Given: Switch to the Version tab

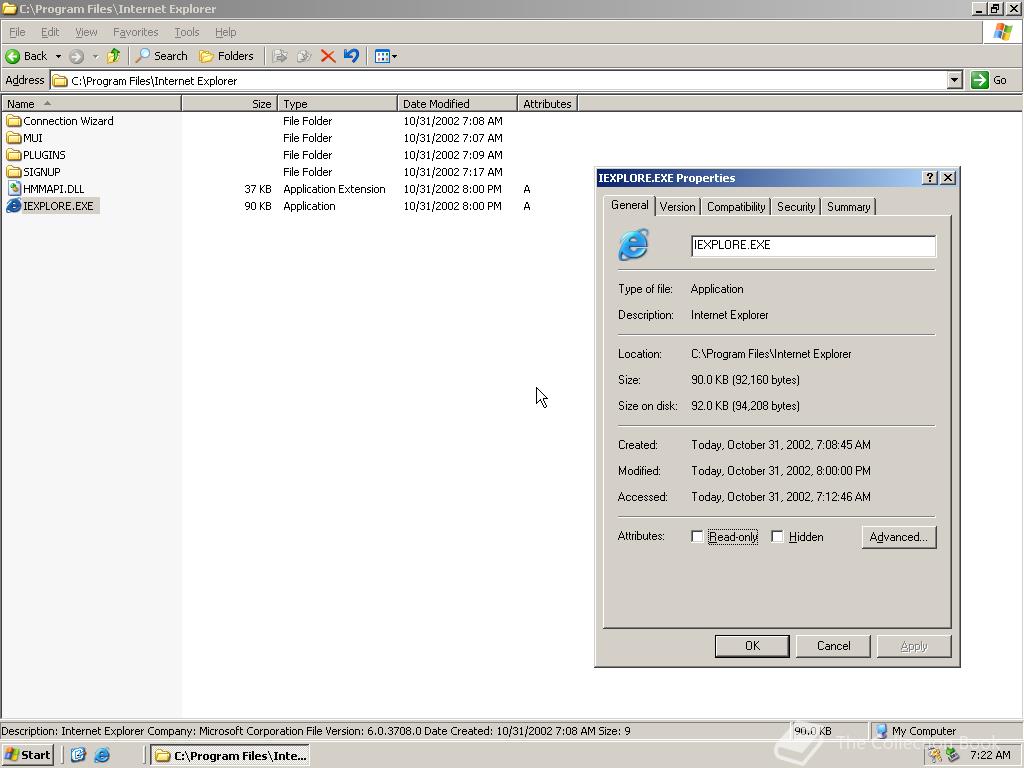Looking at the screenshot, I should (x=677, y=207).
